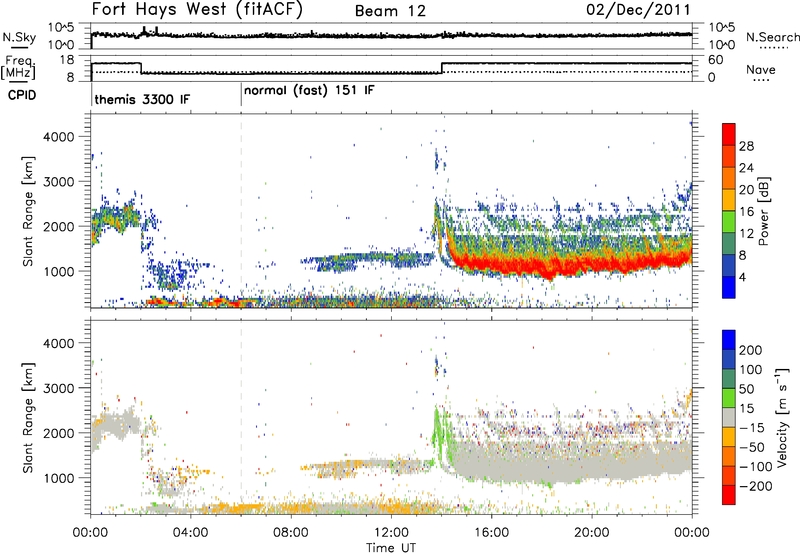800x554 pixels.
Task: Click the '-50' velocity scale value
Action: coord(753,447)
